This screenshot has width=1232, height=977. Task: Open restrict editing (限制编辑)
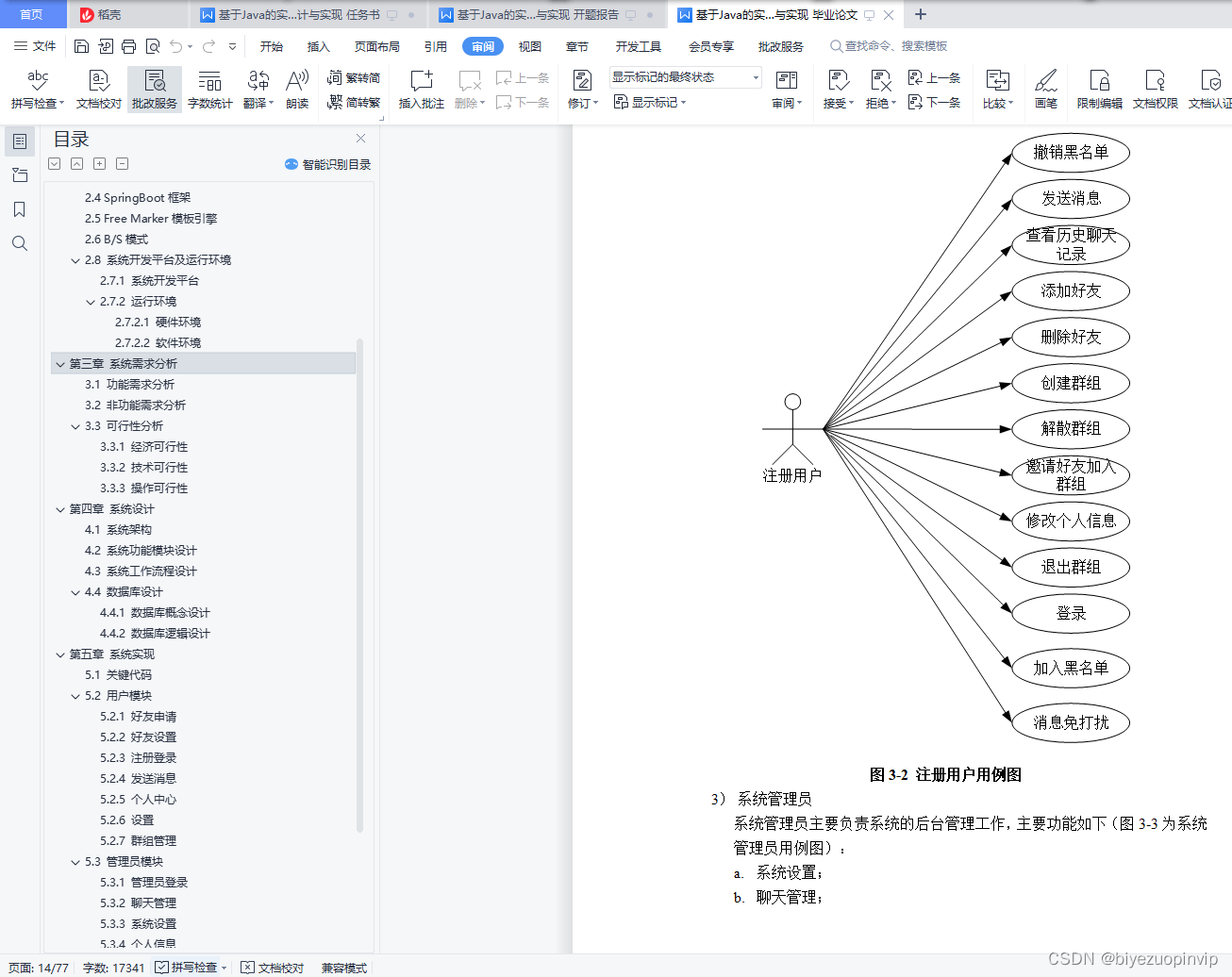pyautogui.click(x=1100, y=90)
